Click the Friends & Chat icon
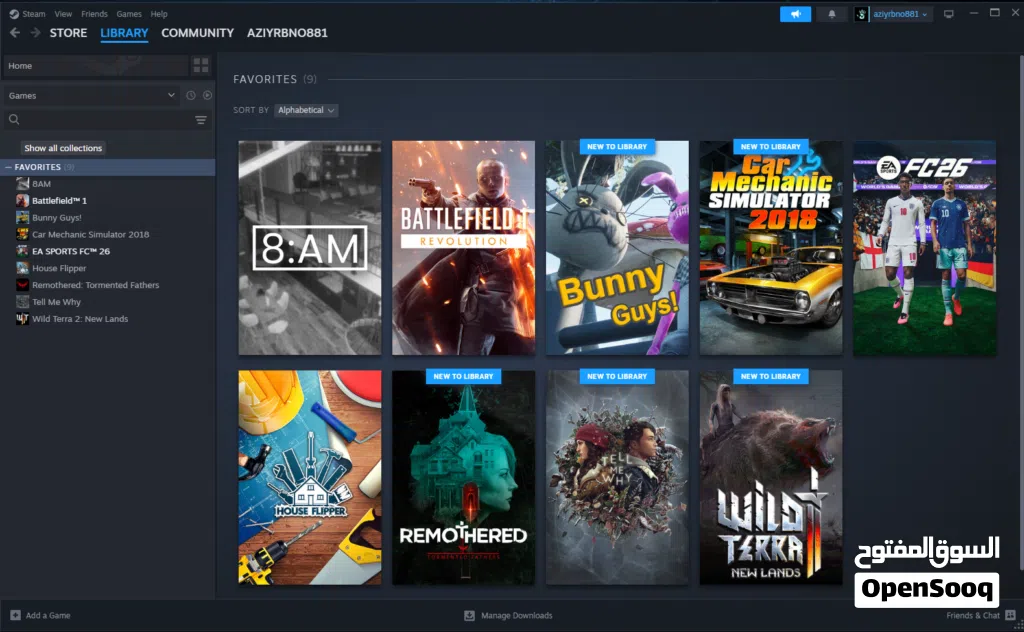The width and height of the screenshot is (1024, 632). (1010, 615)
